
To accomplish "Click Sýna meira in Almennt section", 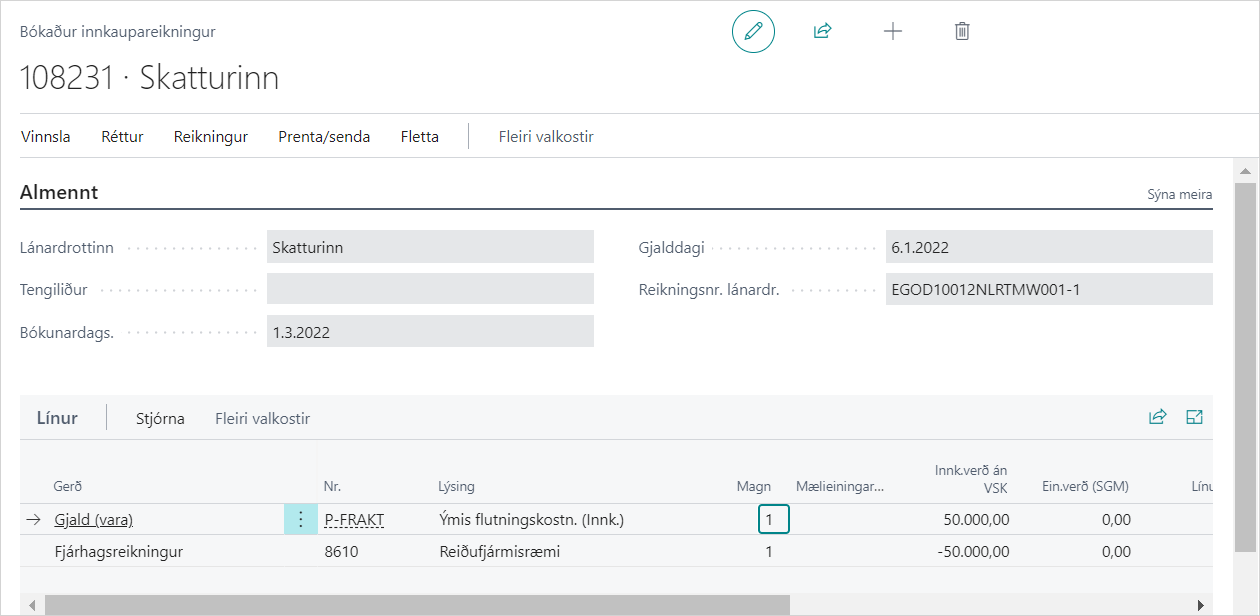I will point(1179,195).
